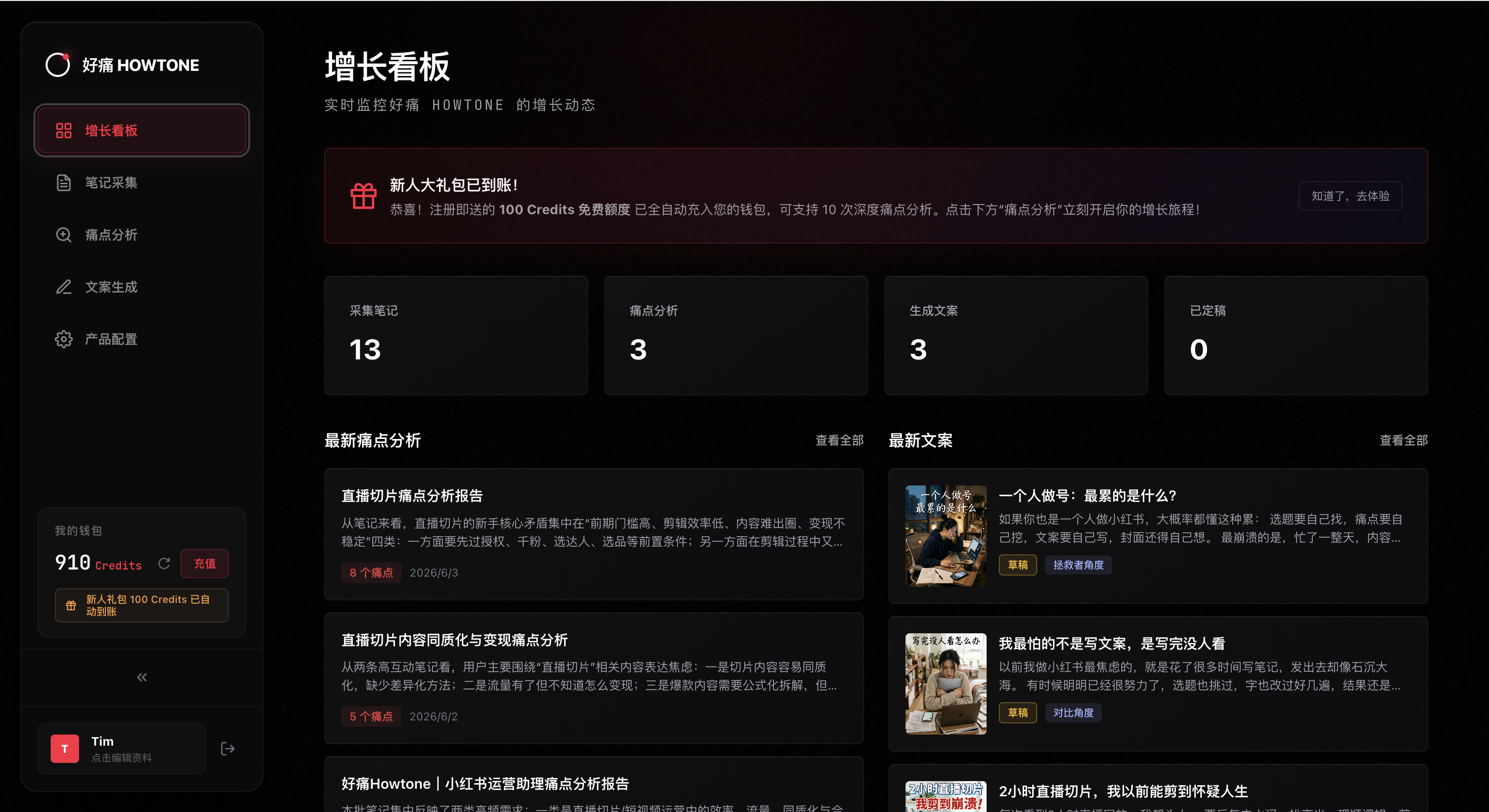The image size is (1489, 812).
Task: Open the 笔记采集 menu item
Action: click(142, 183)
